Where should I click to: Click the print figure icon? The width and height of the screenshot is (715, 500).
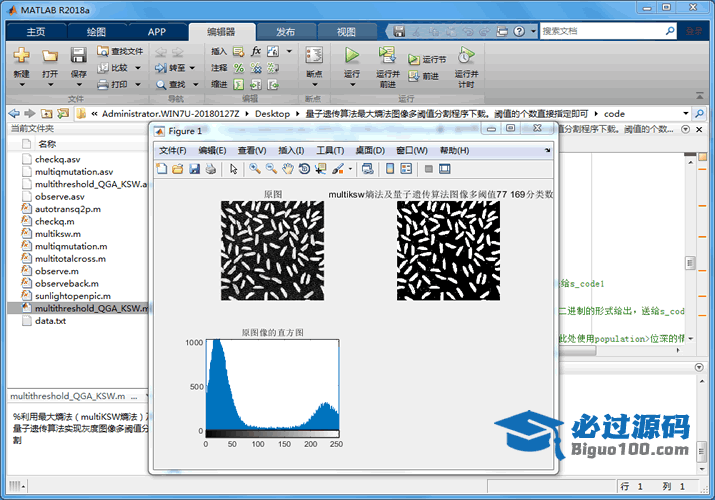click(211, 169)
